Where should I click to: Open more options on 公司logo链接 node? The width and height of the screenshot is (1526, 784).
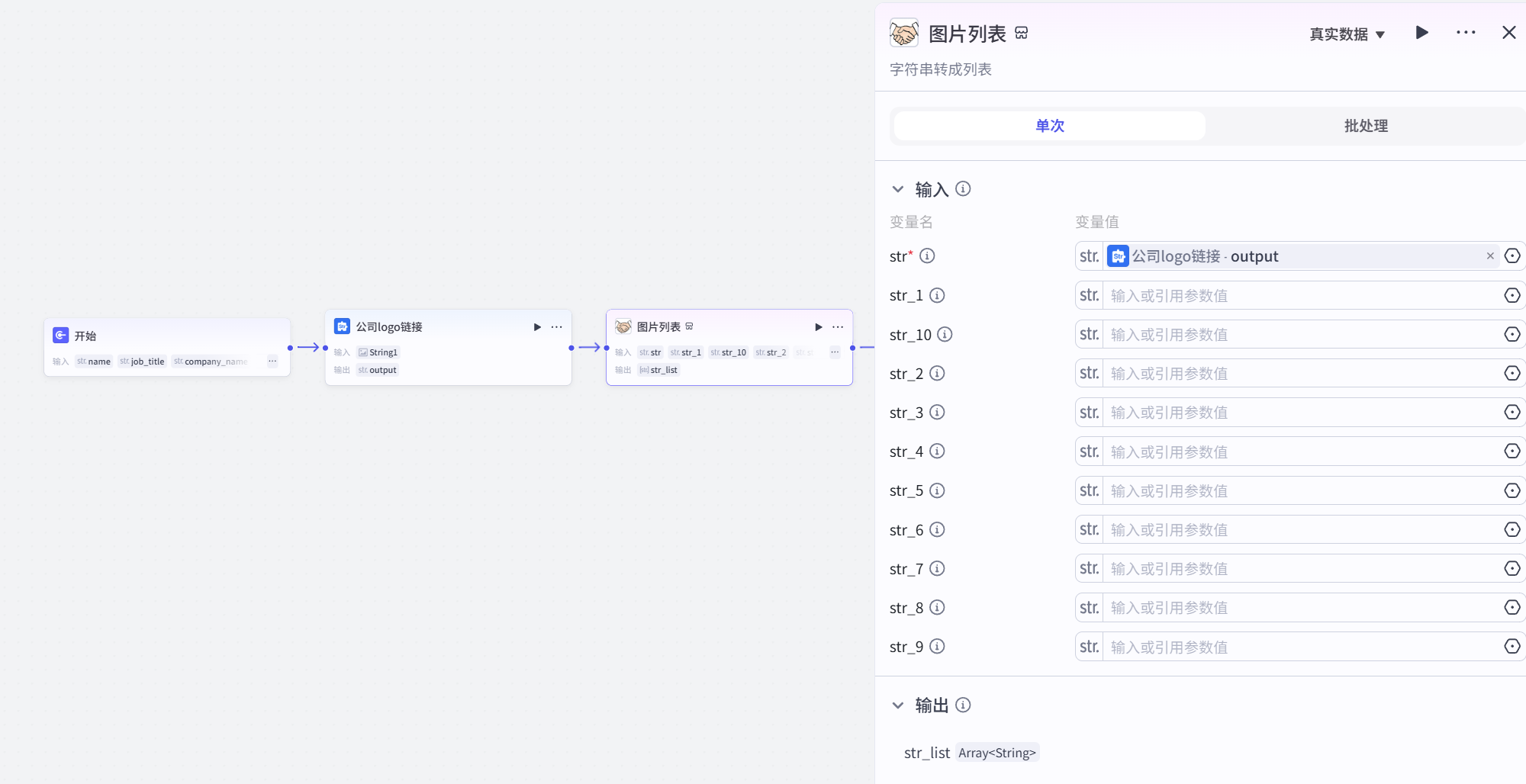pos(557,327)
